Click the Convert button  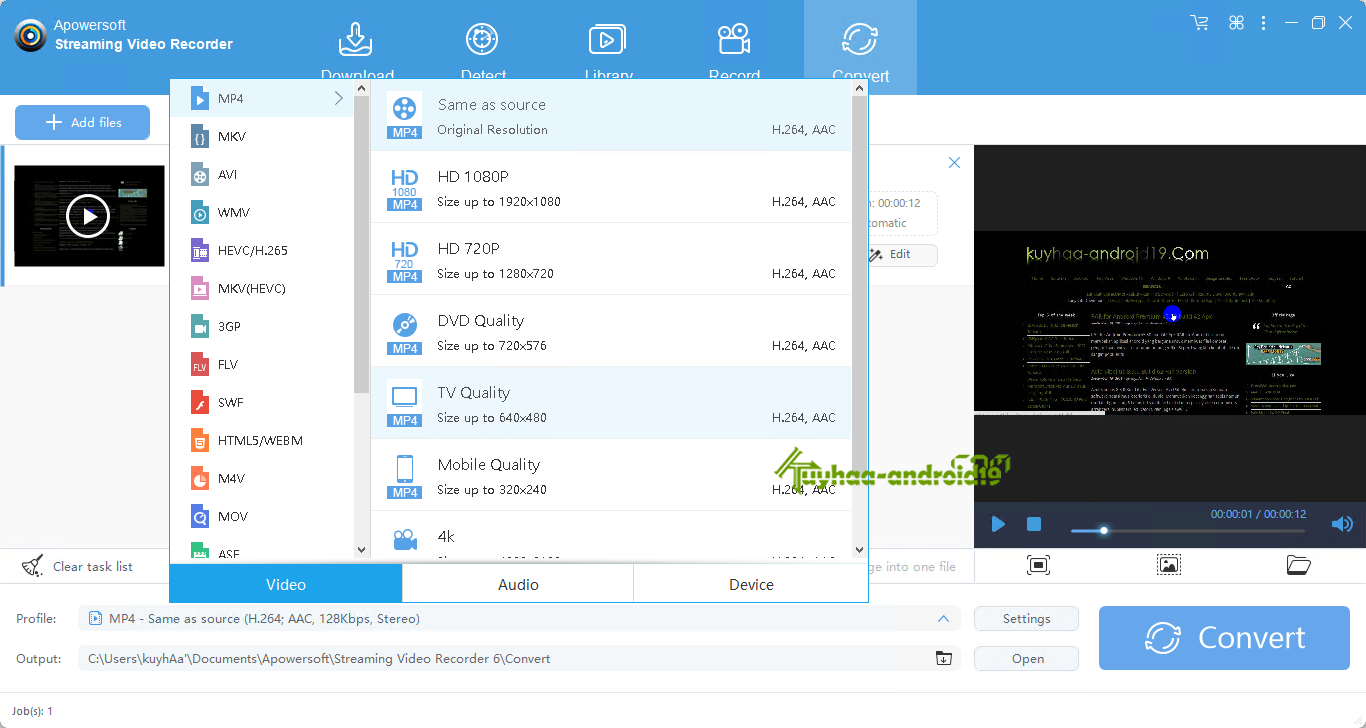pyautogui.click(x=1223, y=637)
